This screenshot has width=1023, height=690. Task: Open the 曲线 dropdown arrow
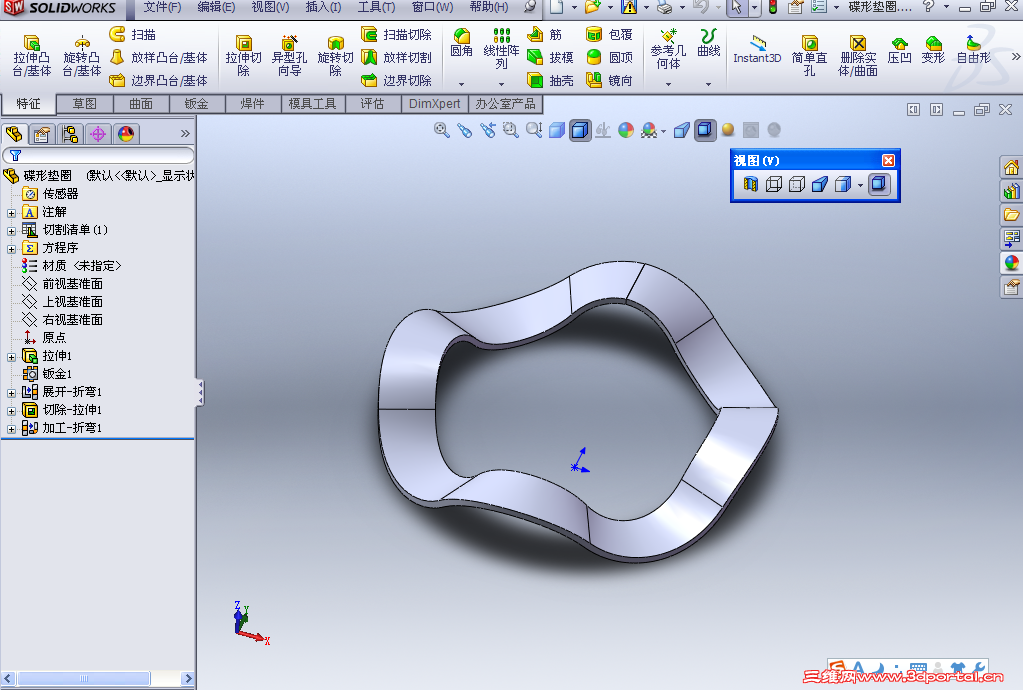[x=709, y=84]
